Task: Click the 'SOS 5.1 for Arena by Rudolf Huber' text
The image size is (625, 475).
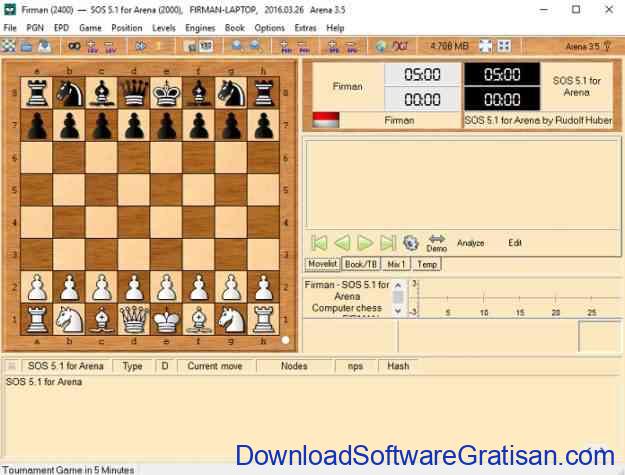Action: (x=538, y=120)
